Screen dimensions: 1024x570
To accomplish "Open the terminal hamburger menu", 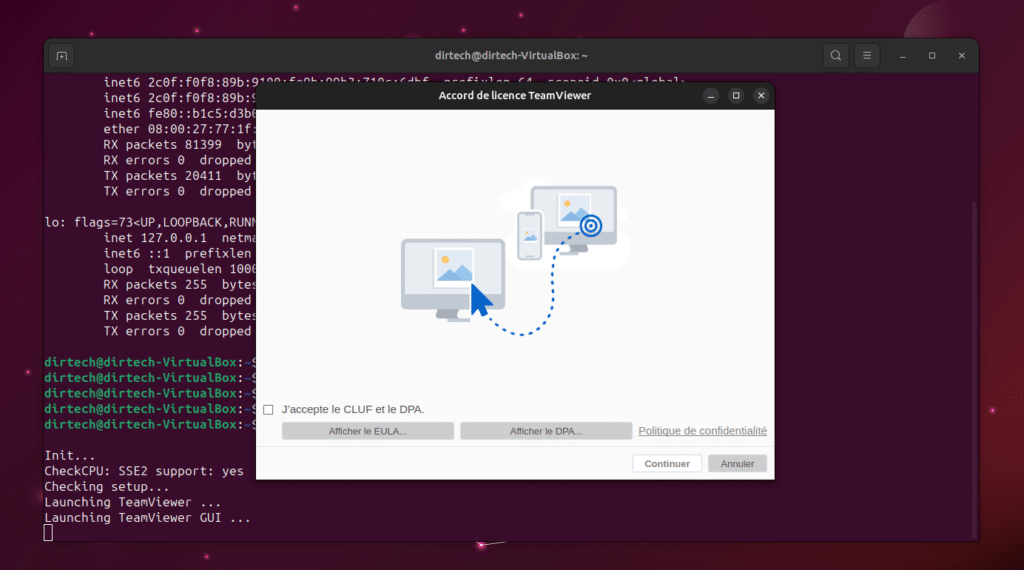I will 867,55.
